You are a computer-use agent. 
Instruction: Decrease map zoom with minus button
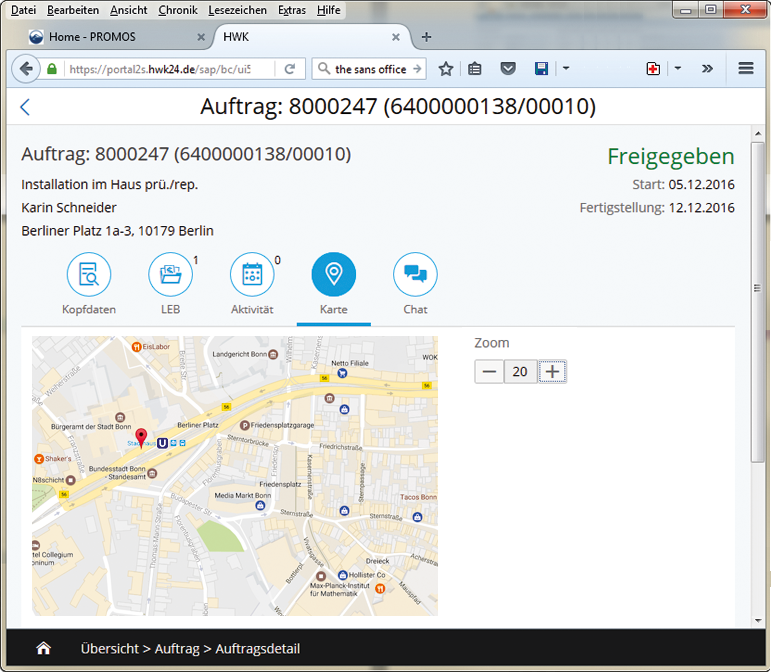point(489,372)
